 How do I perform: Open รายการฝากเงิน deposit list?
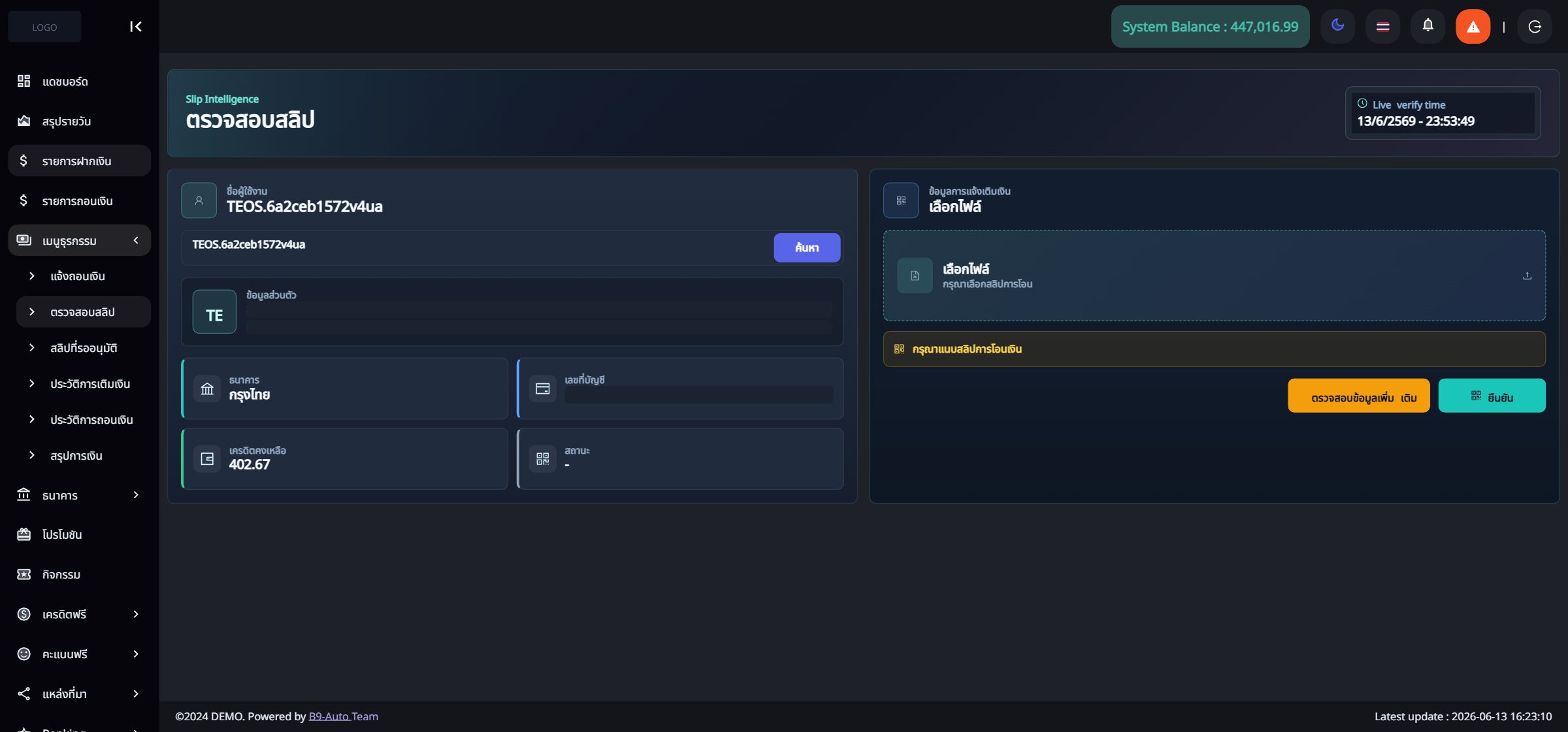coord(79,161)
